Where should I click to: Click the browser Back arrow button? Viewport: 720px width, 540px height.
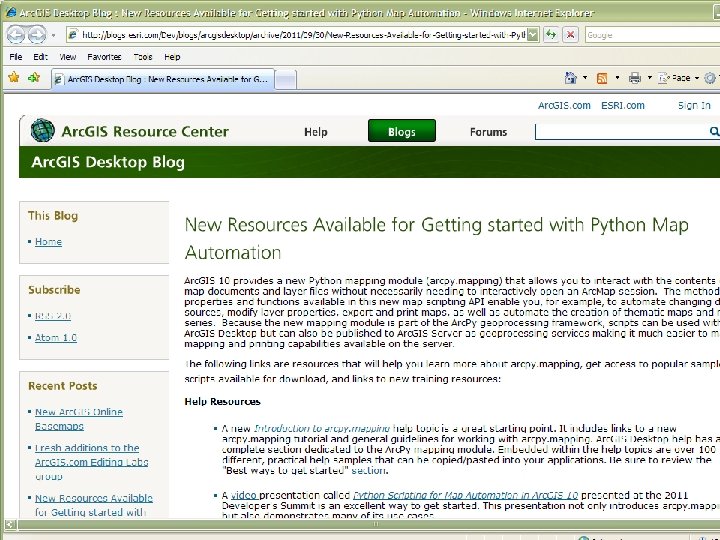tap(16, 34)
